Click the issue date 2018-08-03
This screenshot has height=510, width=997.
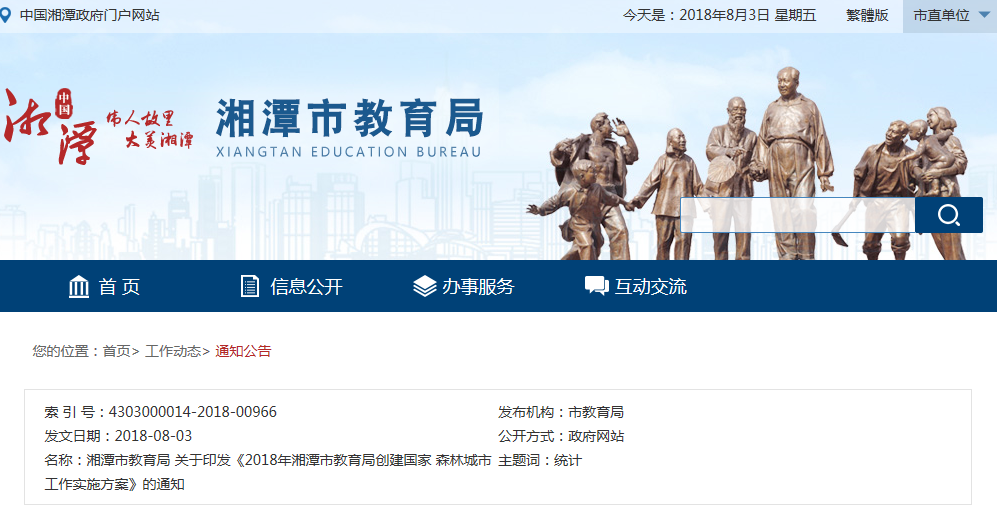[153, 436]
